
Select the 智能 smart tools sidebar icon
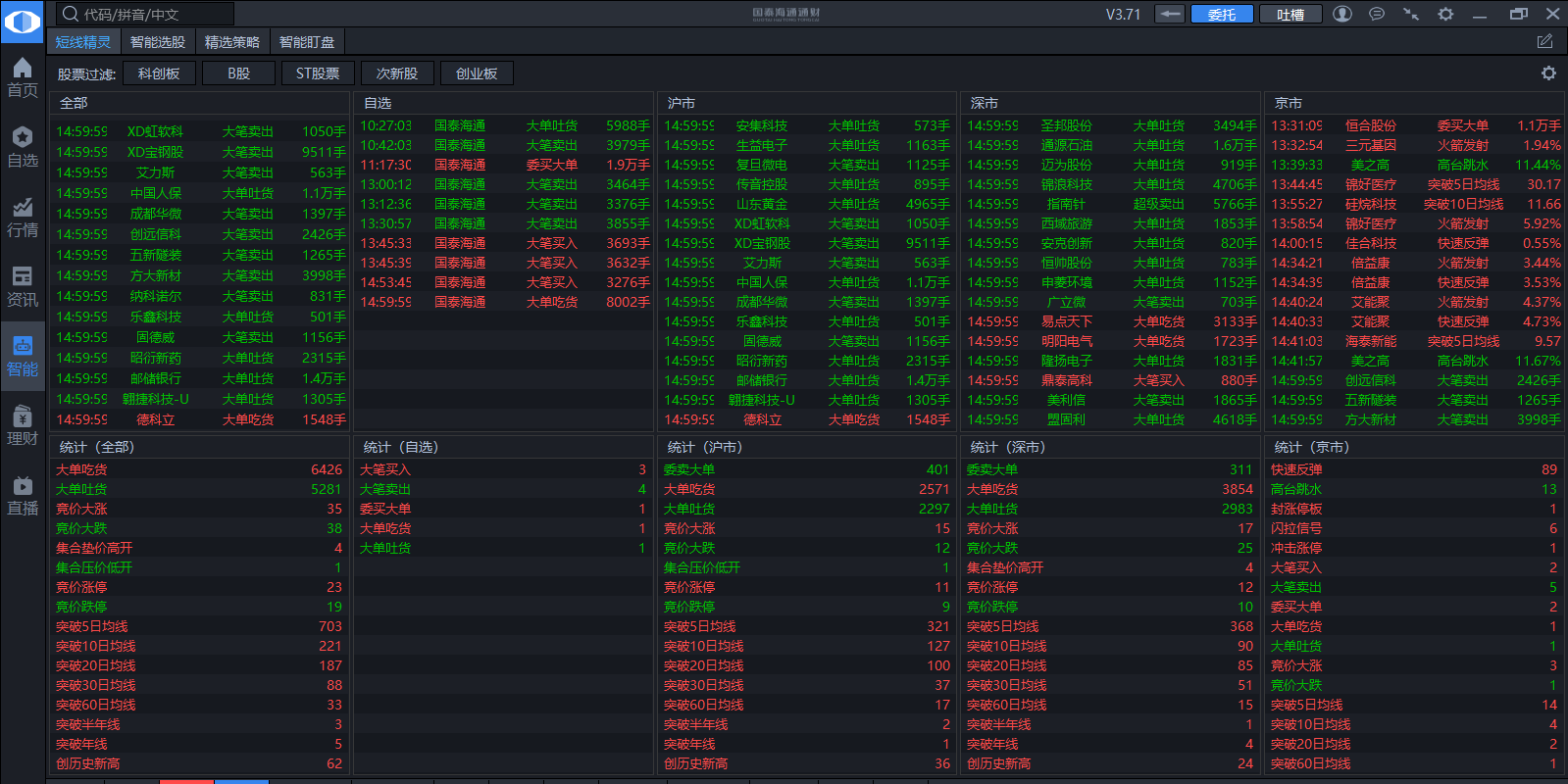23,356
